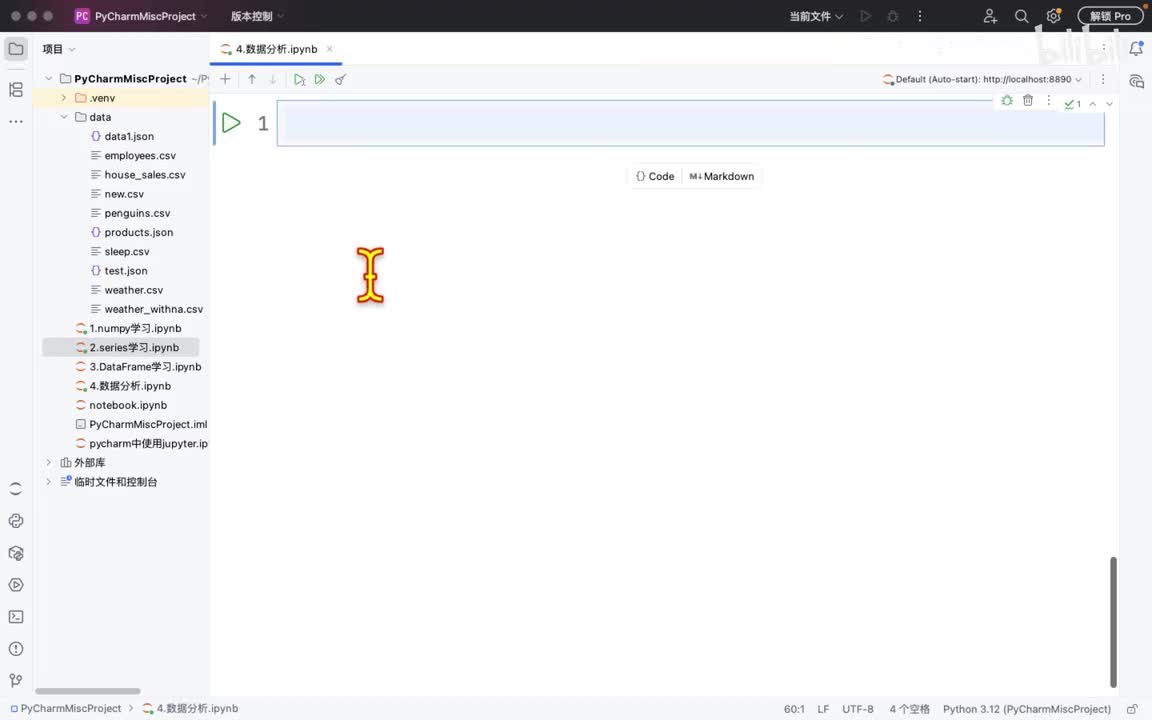Show more tool windows ellipsis in left sidebar

pyautogui.click(x=15, y=121)
